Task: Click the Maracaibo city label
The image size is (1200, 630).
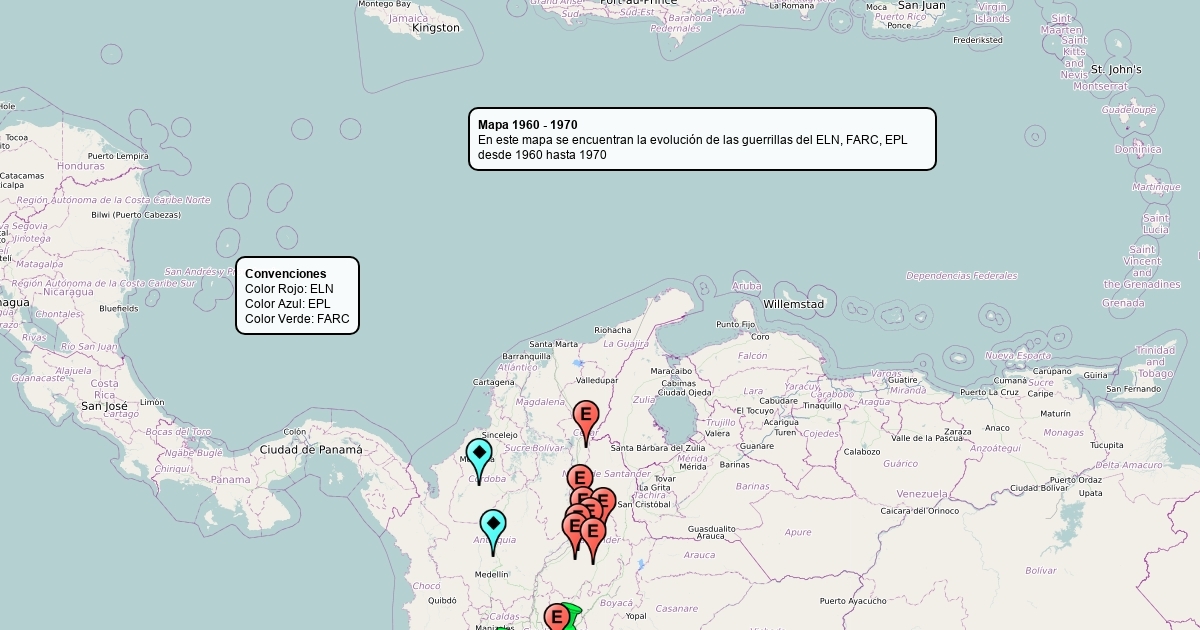Action: pyautogui.click(x=670, y=372)
